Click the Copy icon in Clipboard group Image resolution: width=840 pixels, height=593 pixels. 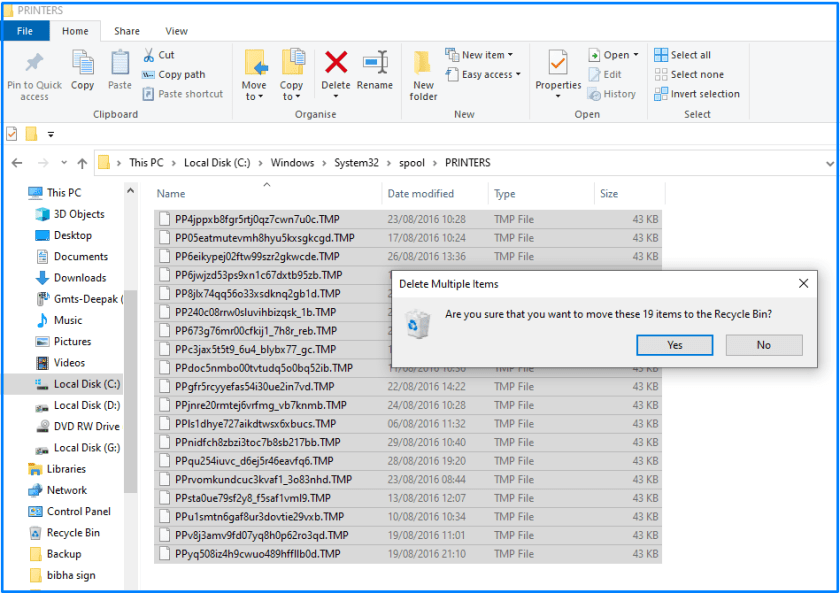pos(82,63)
